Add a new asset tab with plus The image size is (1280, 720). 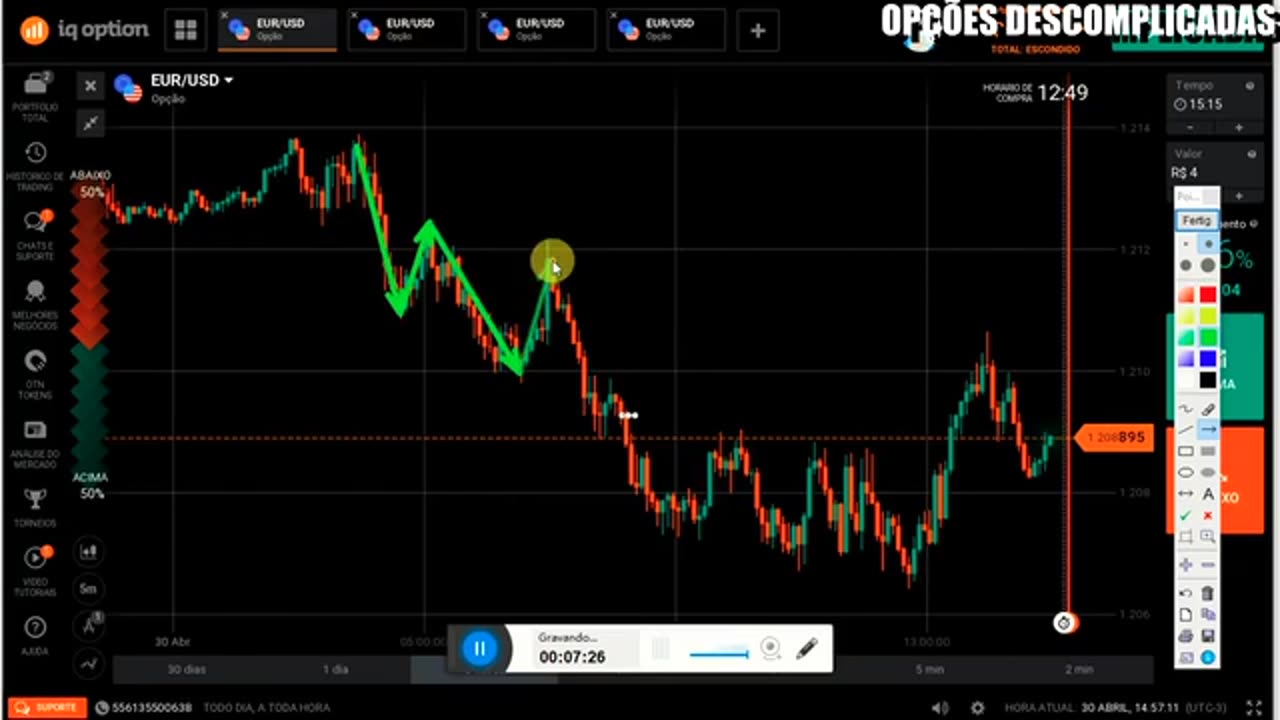(x=758, y=31)
